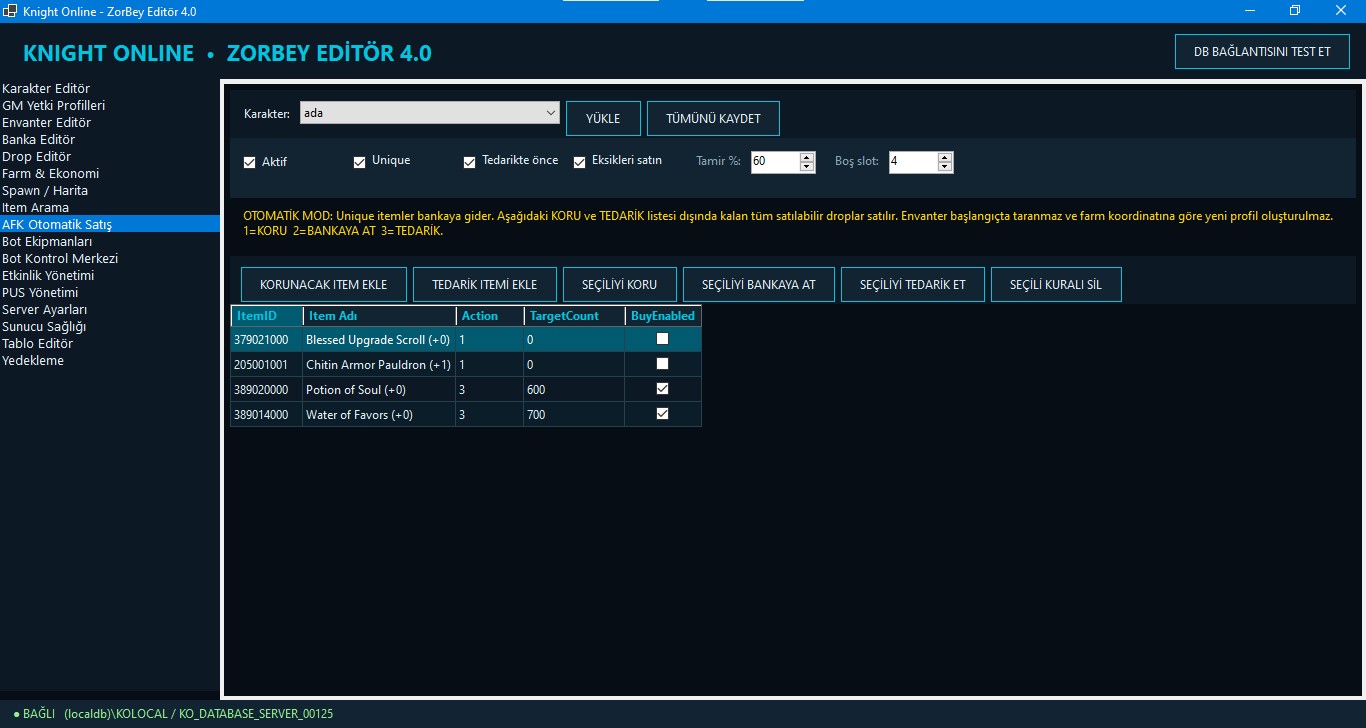Screen dimensions: 1366x728
Task: Click ItemID cell 389014000
Action: point(267,414)
